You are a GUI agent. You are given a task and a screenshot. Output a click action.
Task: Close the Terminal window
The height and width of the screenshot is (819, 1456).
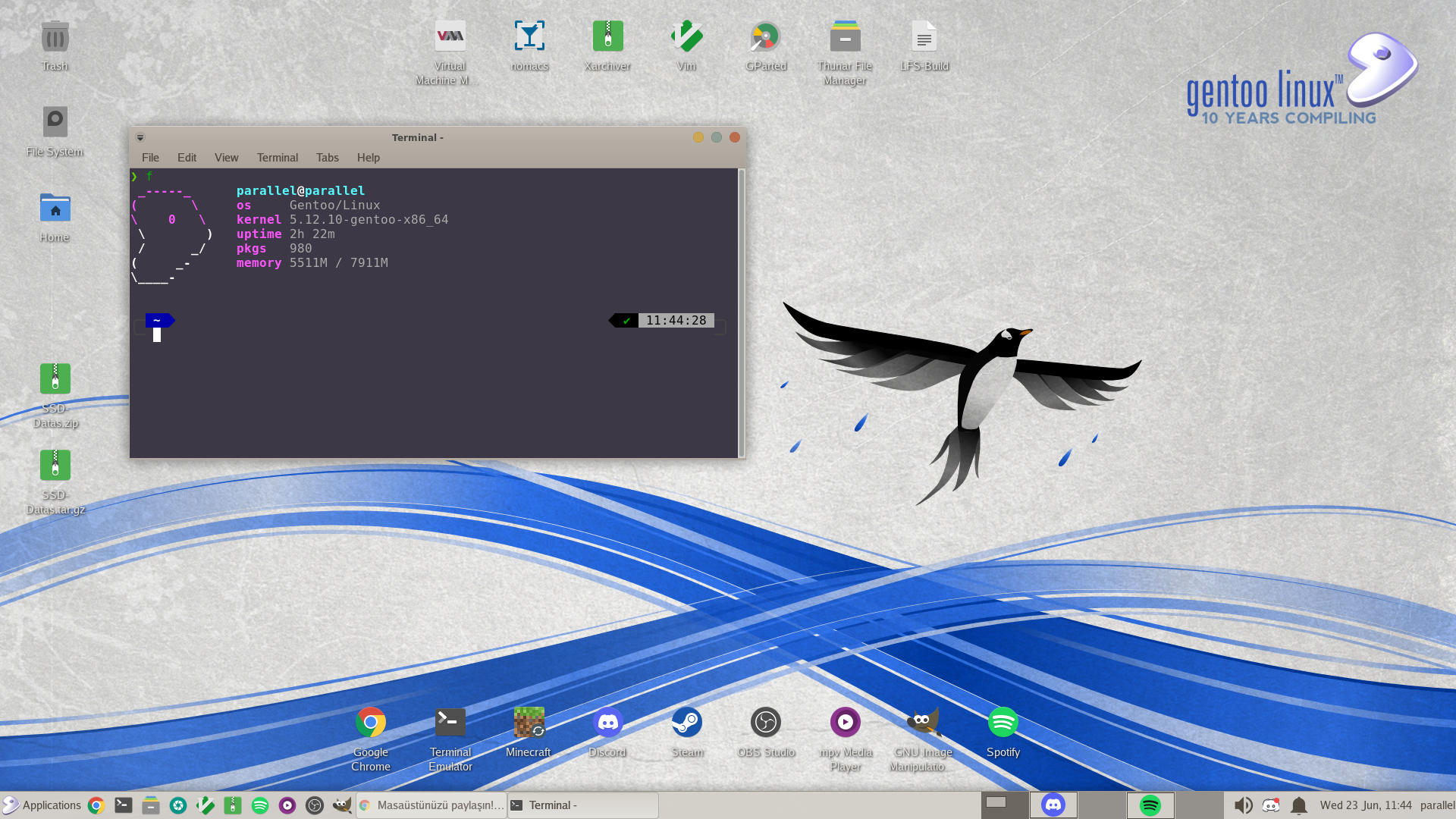point(735,137)
